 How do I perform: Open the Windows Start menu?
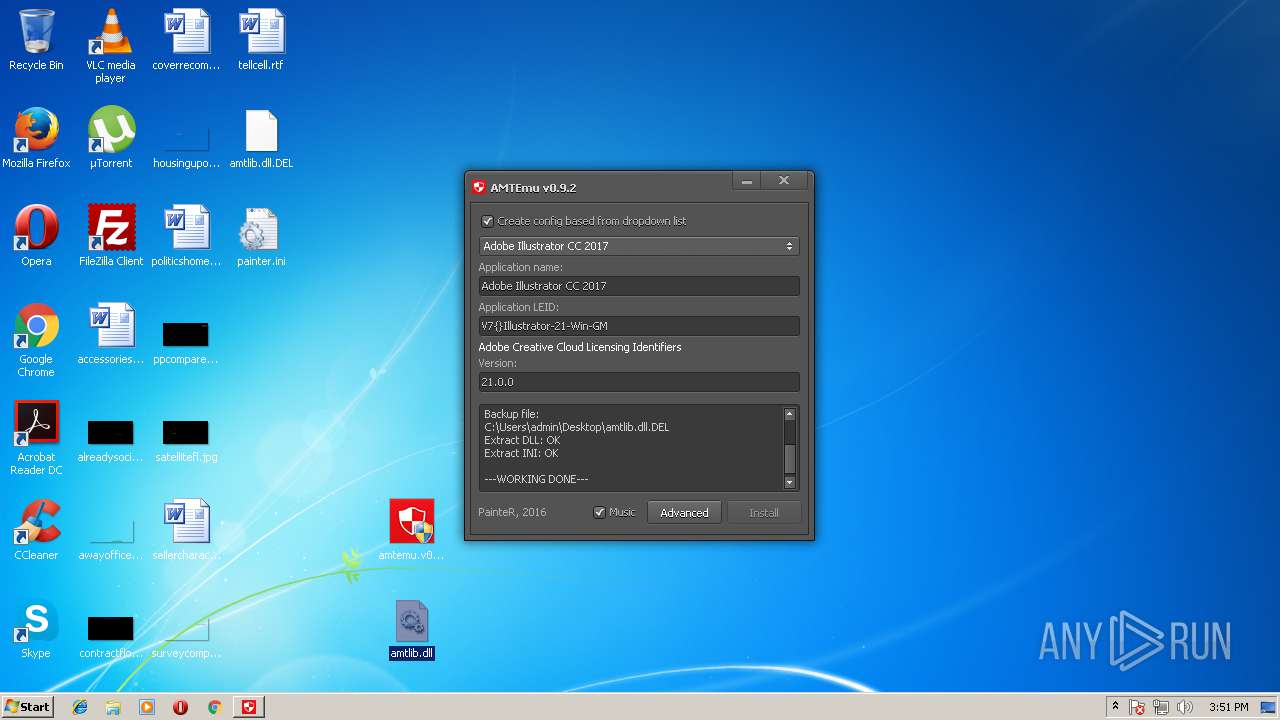[x=27, y=707]
